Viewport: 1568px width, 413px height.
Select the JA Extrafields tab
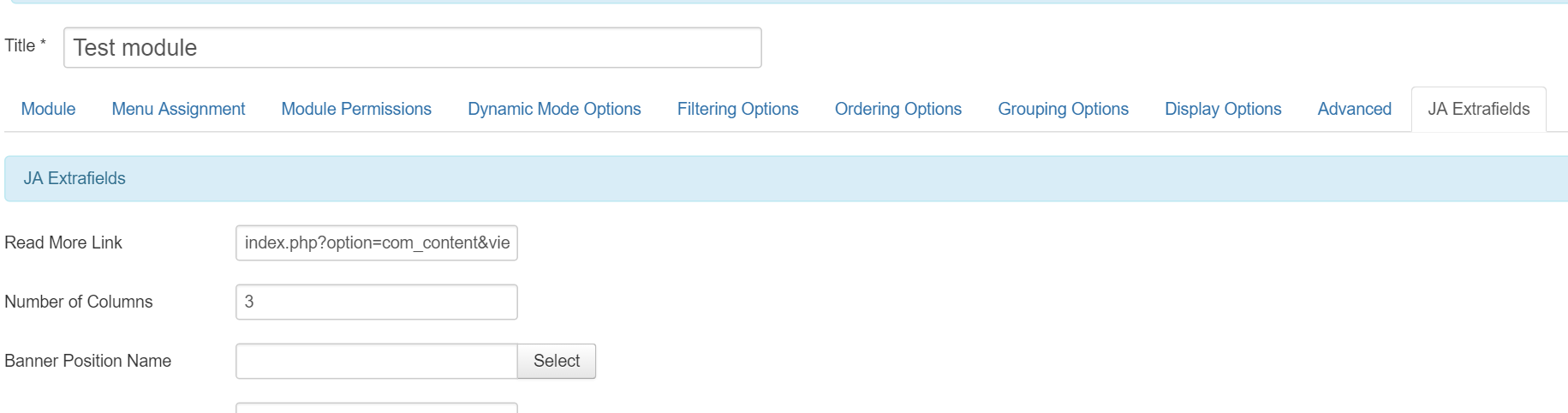(x=1478, y=109)
